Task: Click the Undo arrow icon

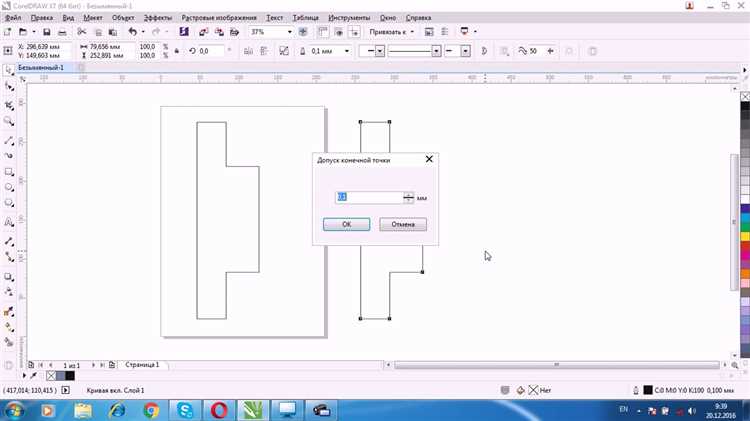Action: [x=131, y=32]
